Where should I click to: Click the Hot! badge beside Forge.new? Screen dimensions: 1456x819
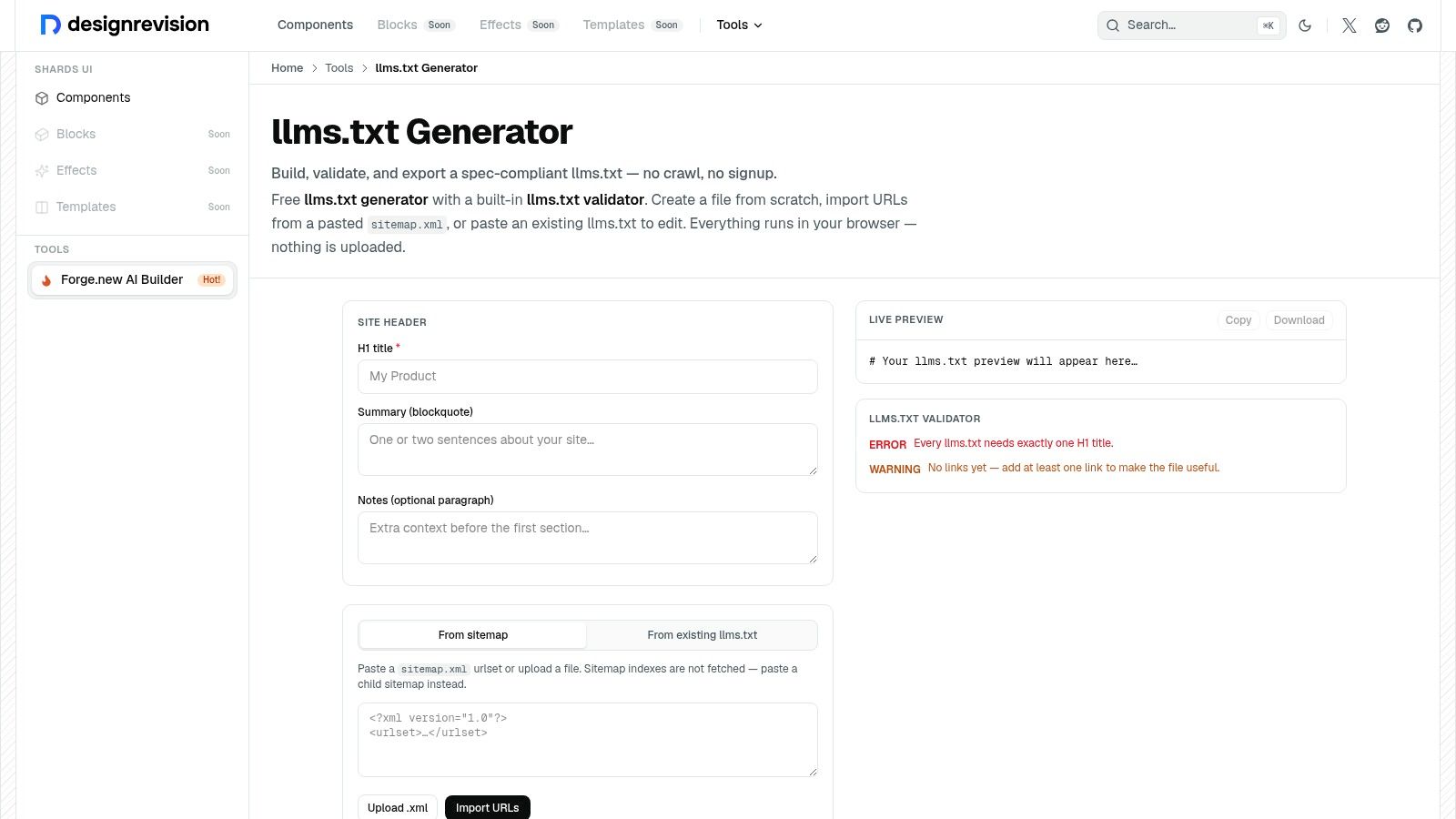pos(212,280)
